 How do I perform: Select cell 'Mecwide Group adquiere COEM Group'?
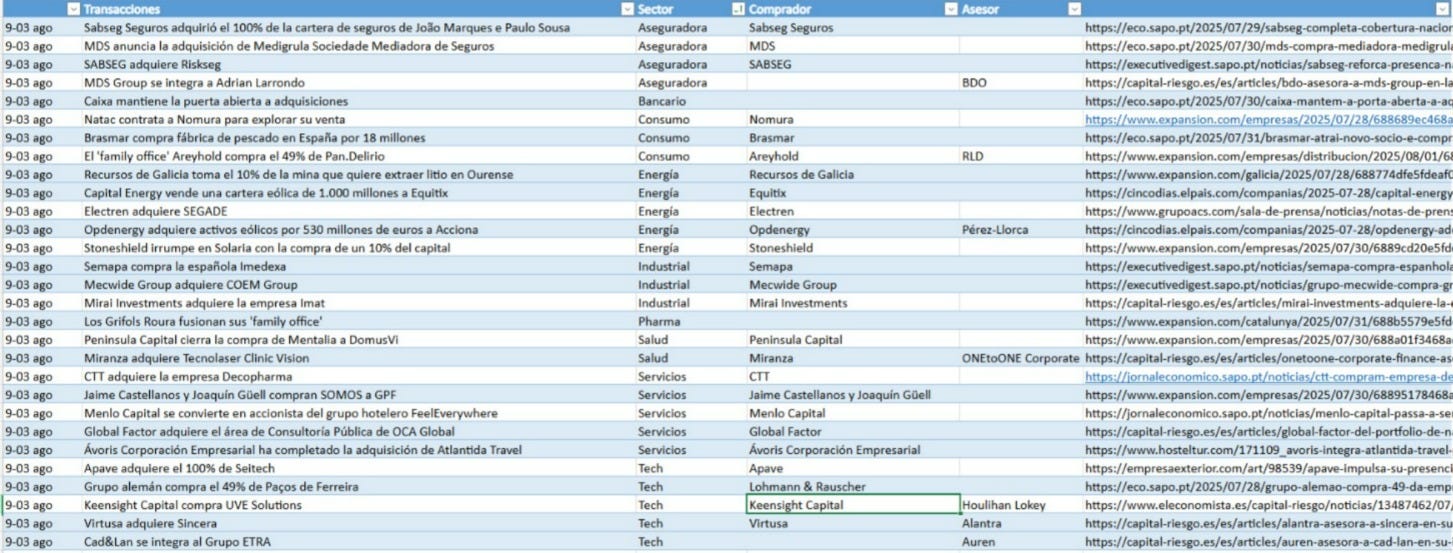click(x=358, y=285)
